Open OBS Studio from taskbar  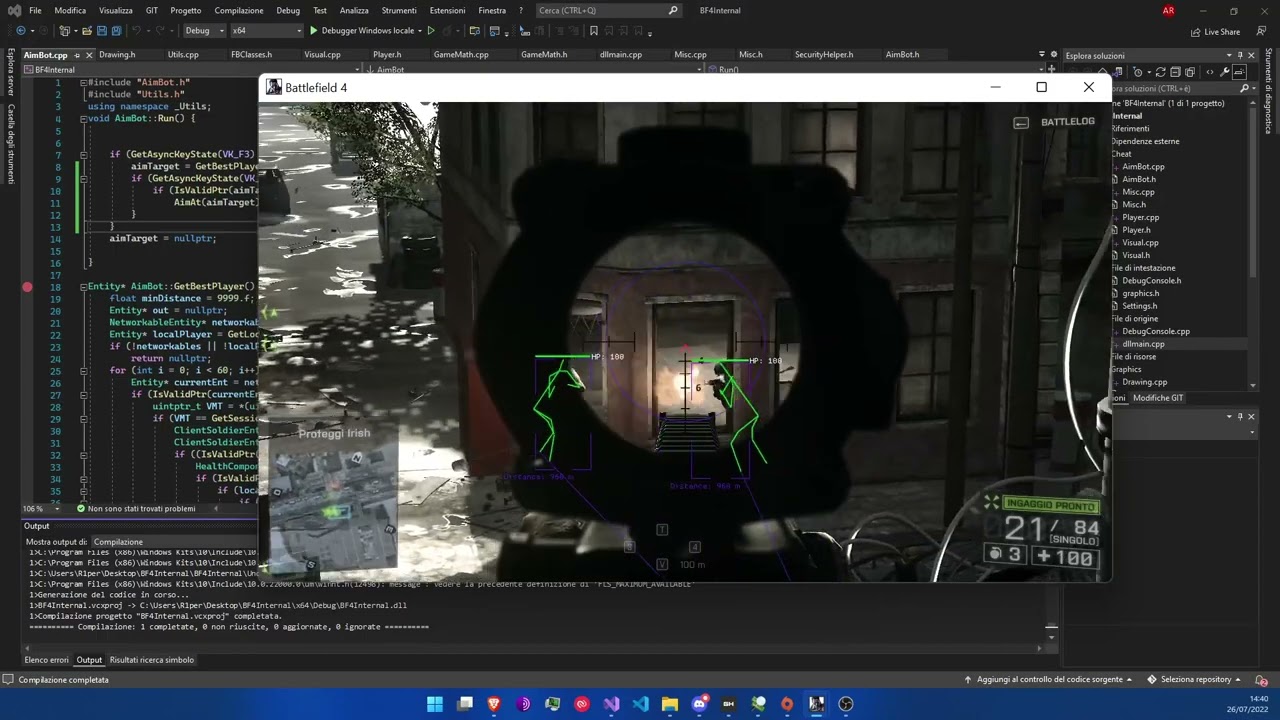click(x=845, y=704)
